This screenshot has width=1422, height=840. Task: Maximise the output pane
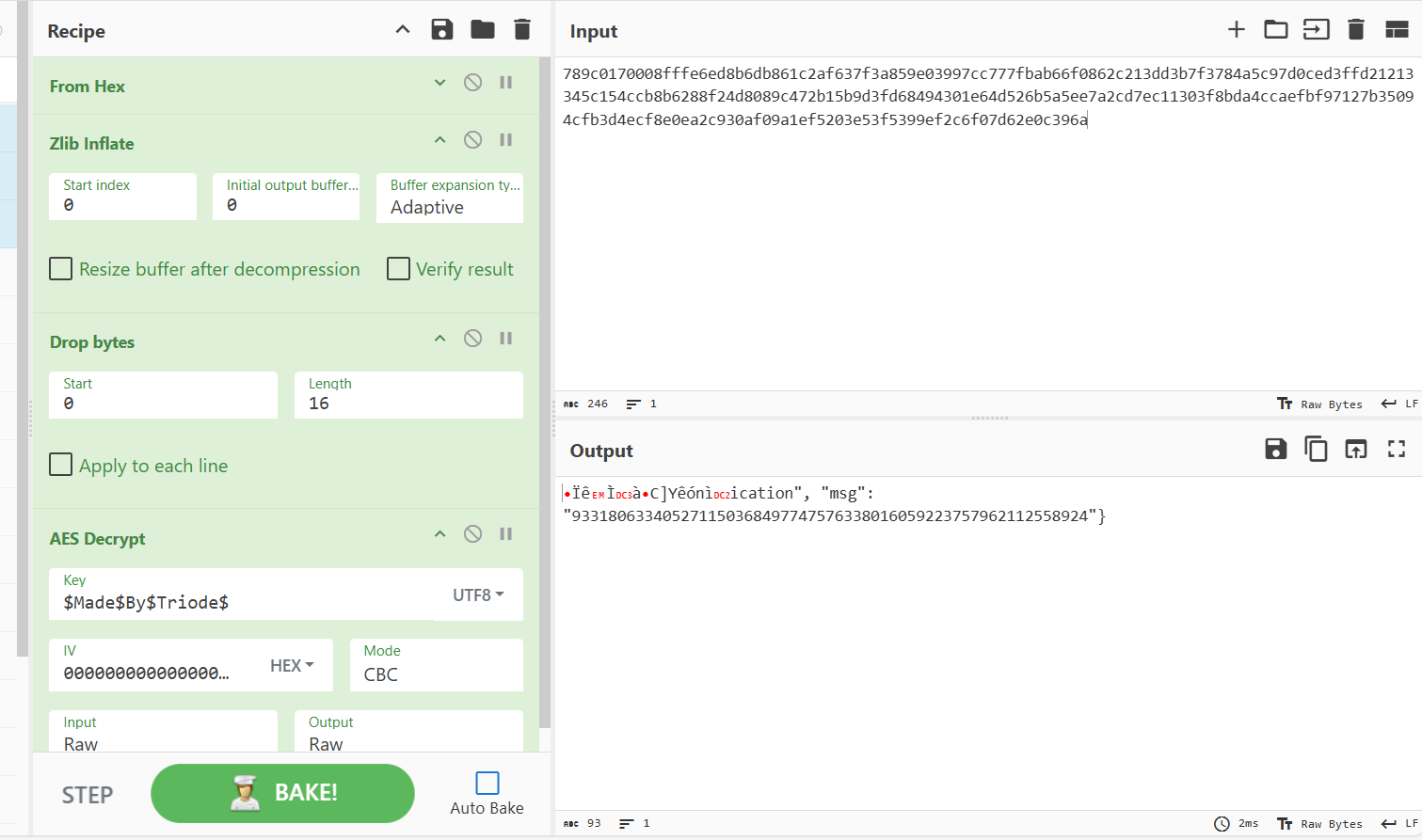click(x=1396, y=450)
